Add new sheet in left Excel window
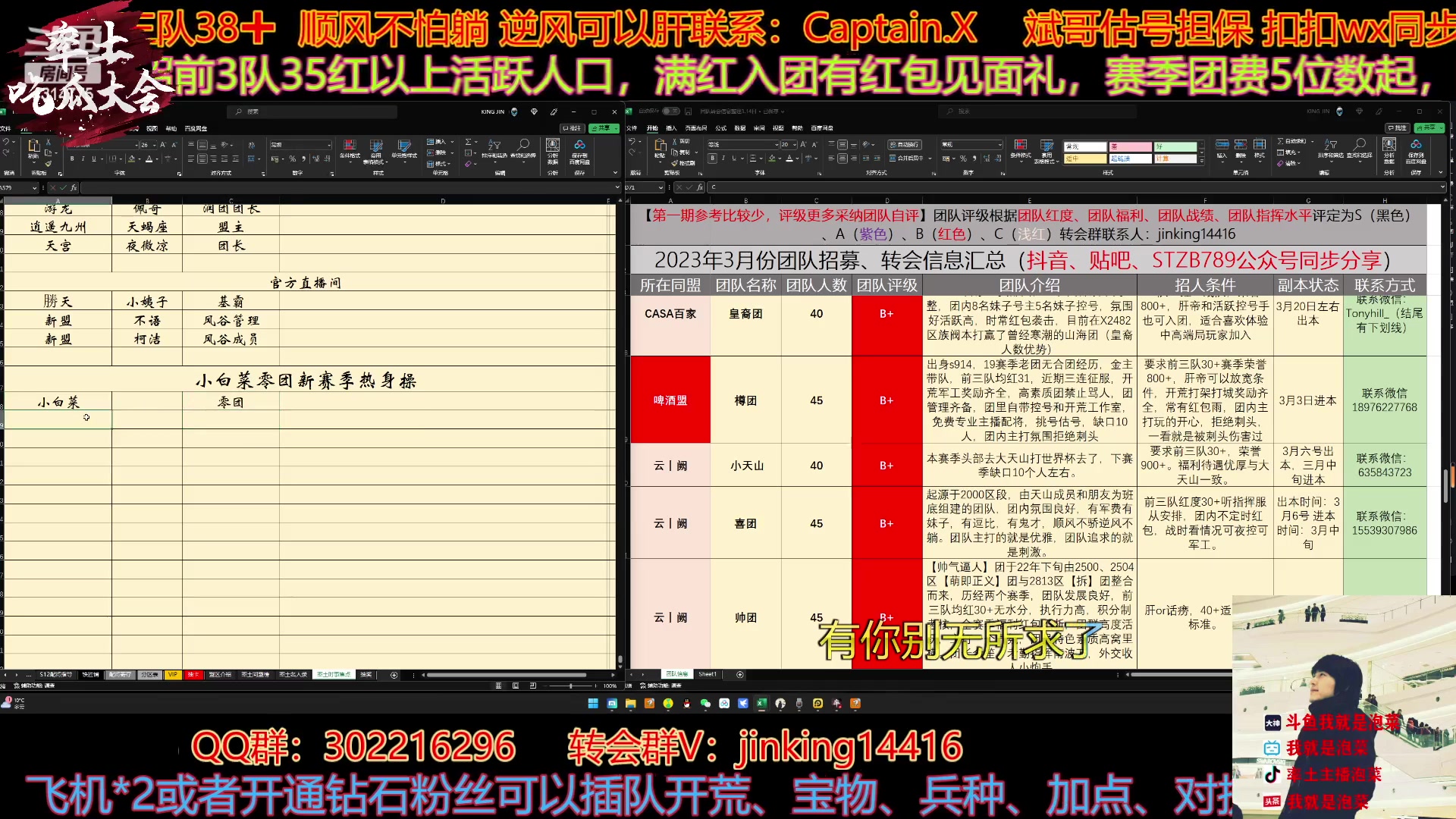This screenshot has height=819, width=1456. pyautogui.click(x=394, y=675)
